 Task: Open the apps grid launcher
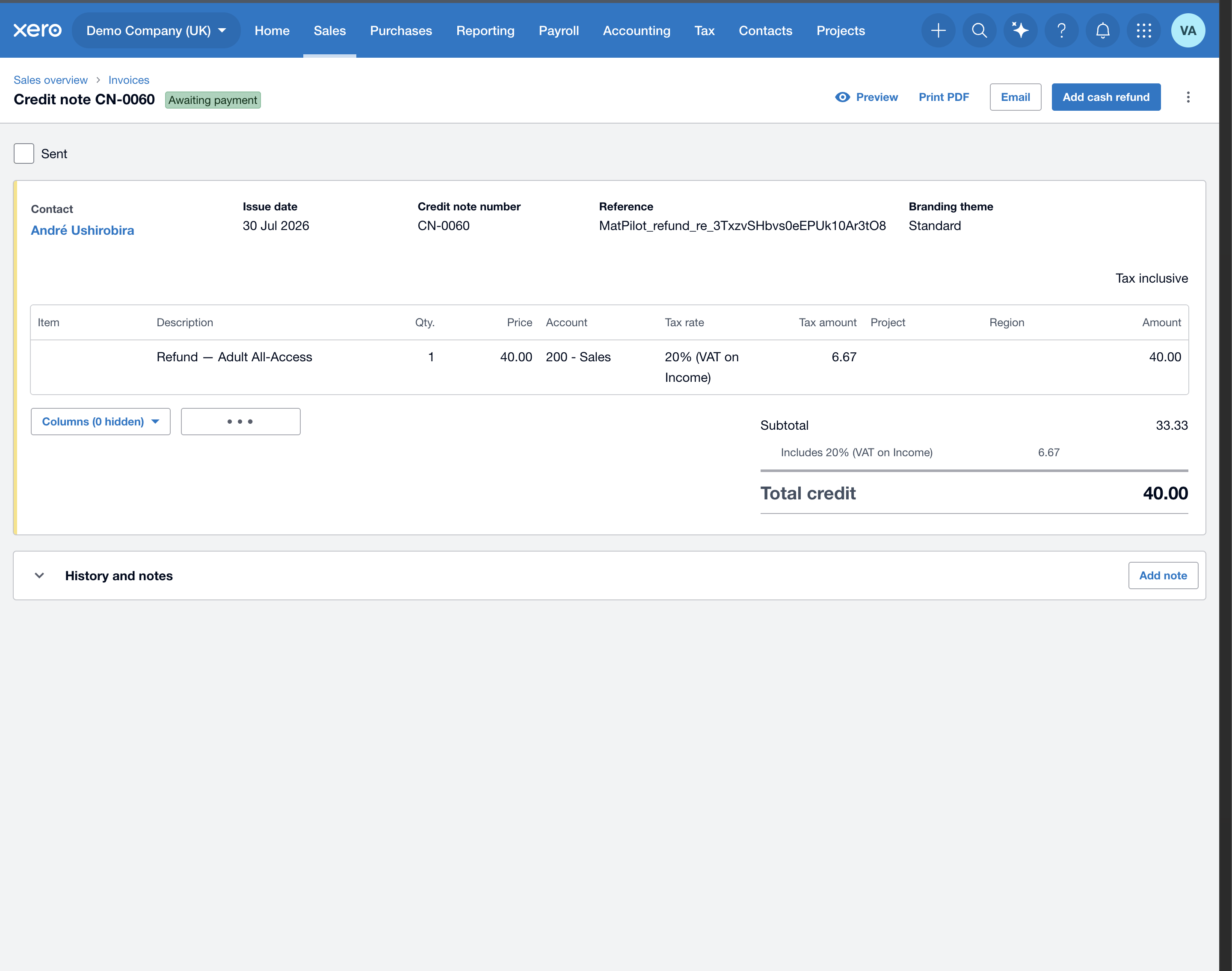pyautogui.click(x=1144, y=30)
